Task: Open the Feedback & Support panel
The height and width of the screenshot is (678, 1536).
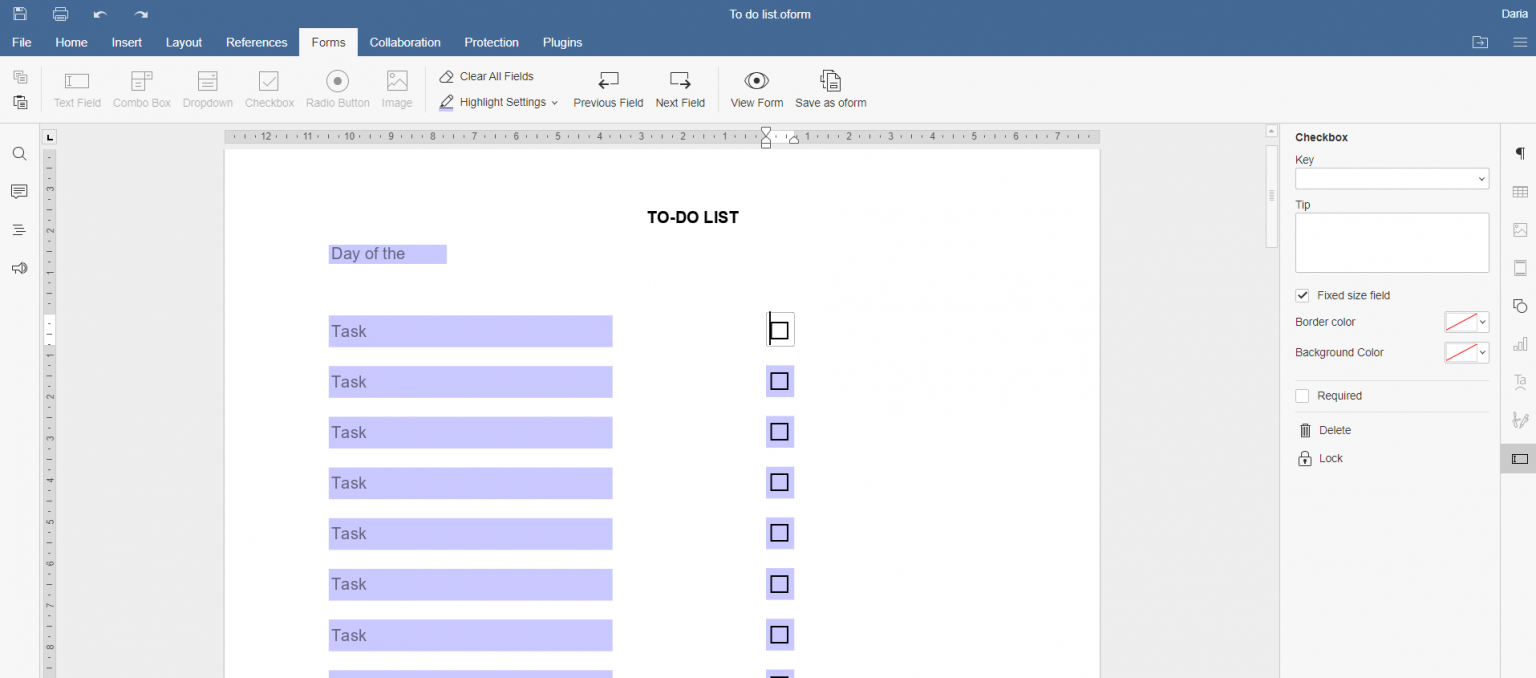Action: [19, 268]
